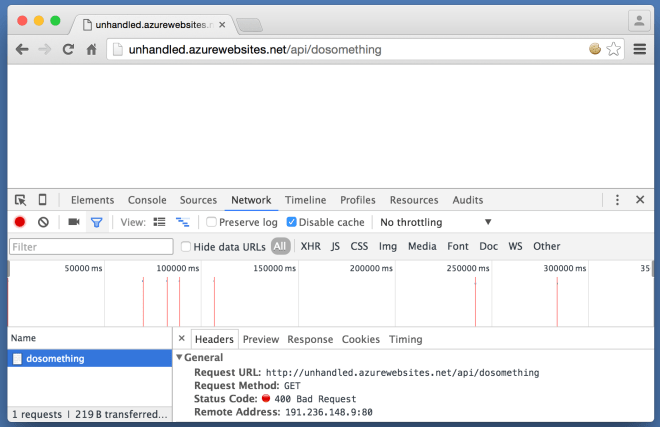The height and width of the screenshot is (427, 660).
Task: Filter requests by Media
Action: pos(422,246)
